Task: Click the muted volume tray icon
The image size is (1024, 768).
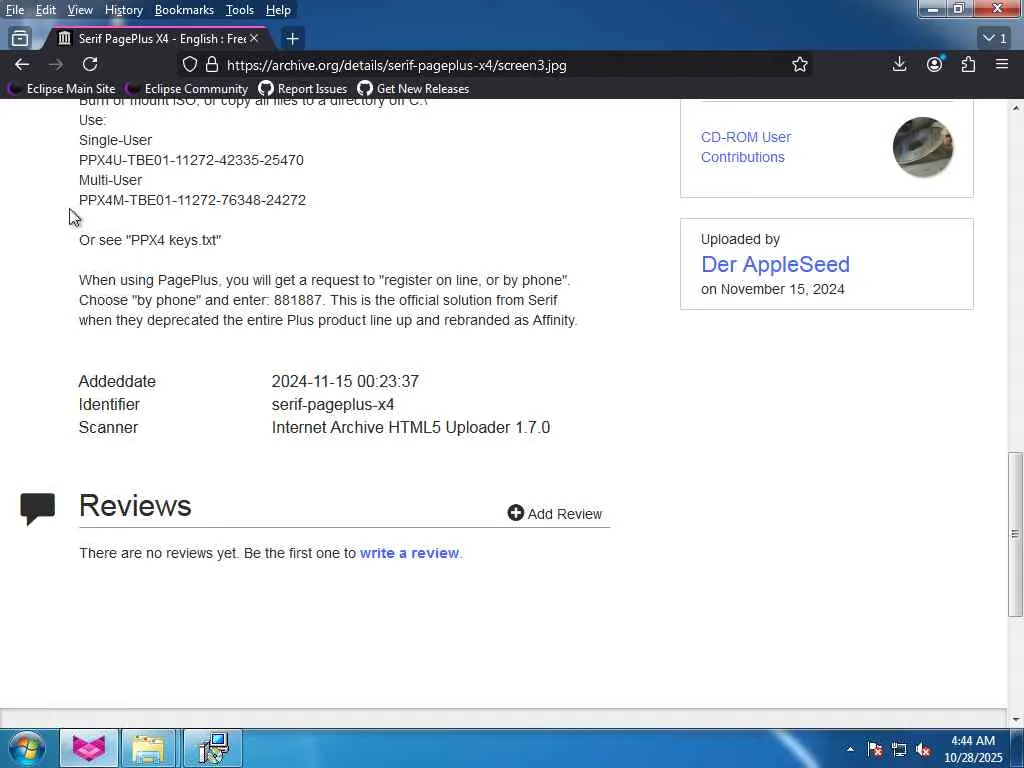Action: pos(923,749)
